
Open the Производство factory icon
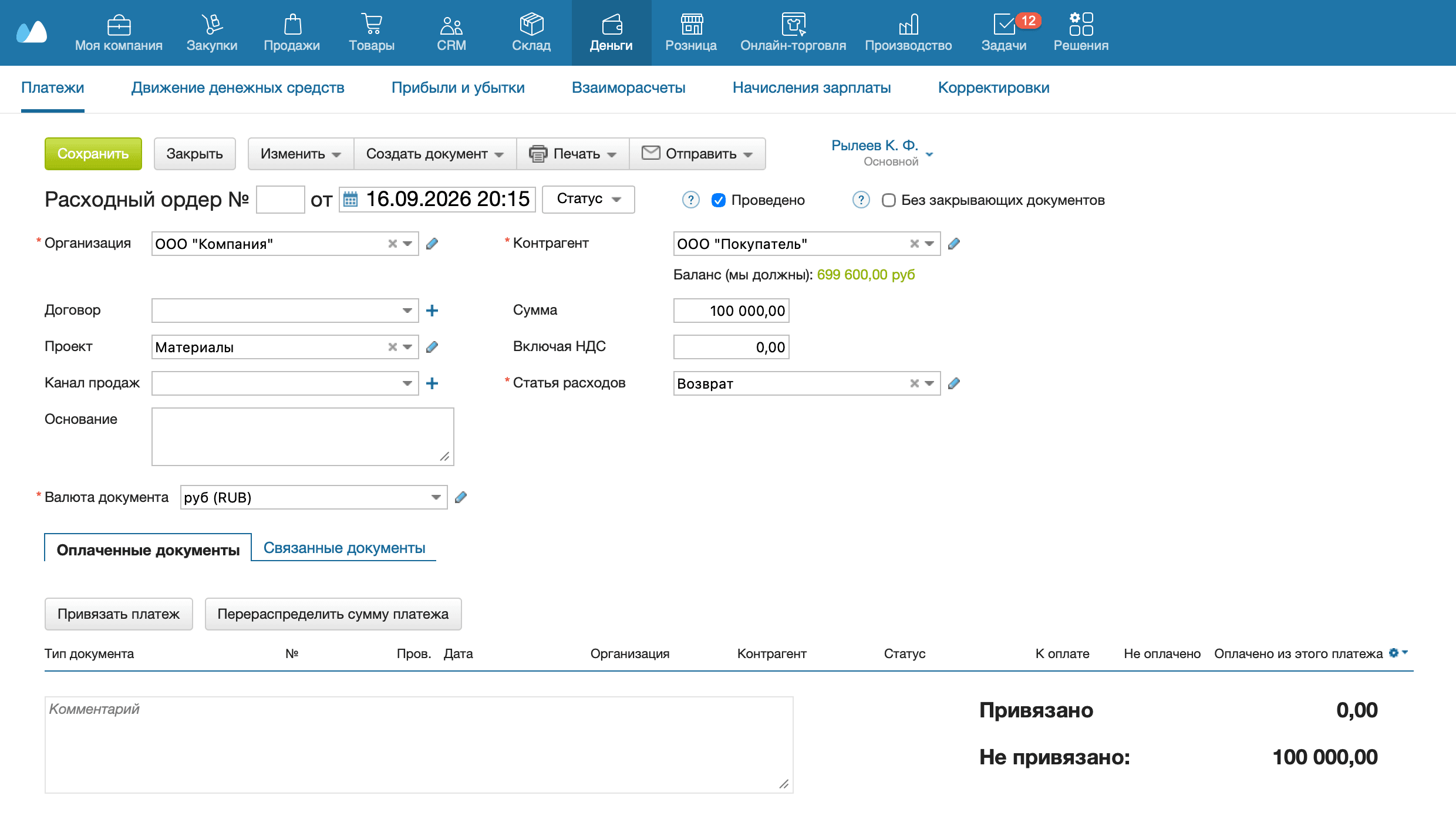908,25
